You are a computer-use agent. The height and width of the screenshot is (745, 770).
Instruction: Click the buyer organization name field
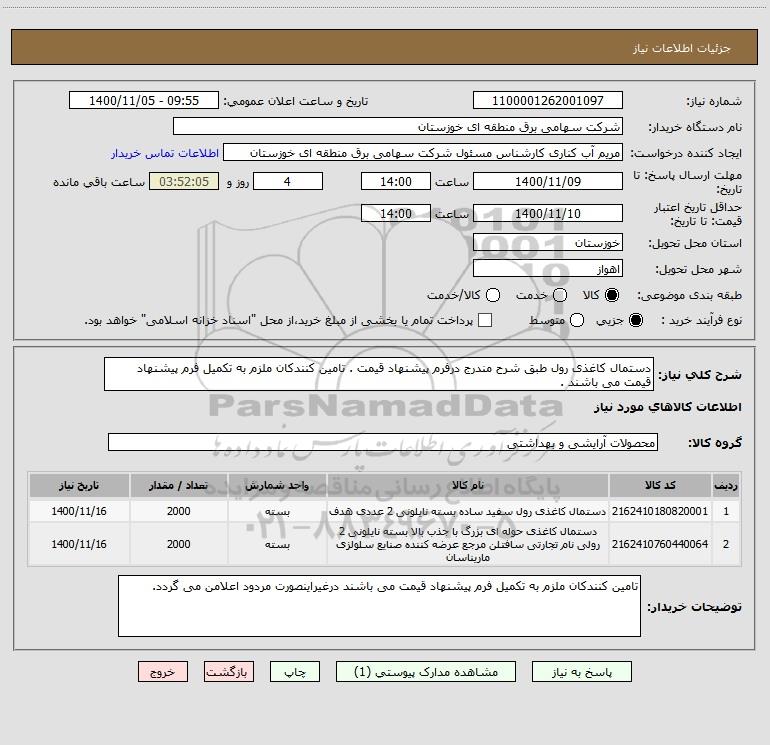coord(398,126)
